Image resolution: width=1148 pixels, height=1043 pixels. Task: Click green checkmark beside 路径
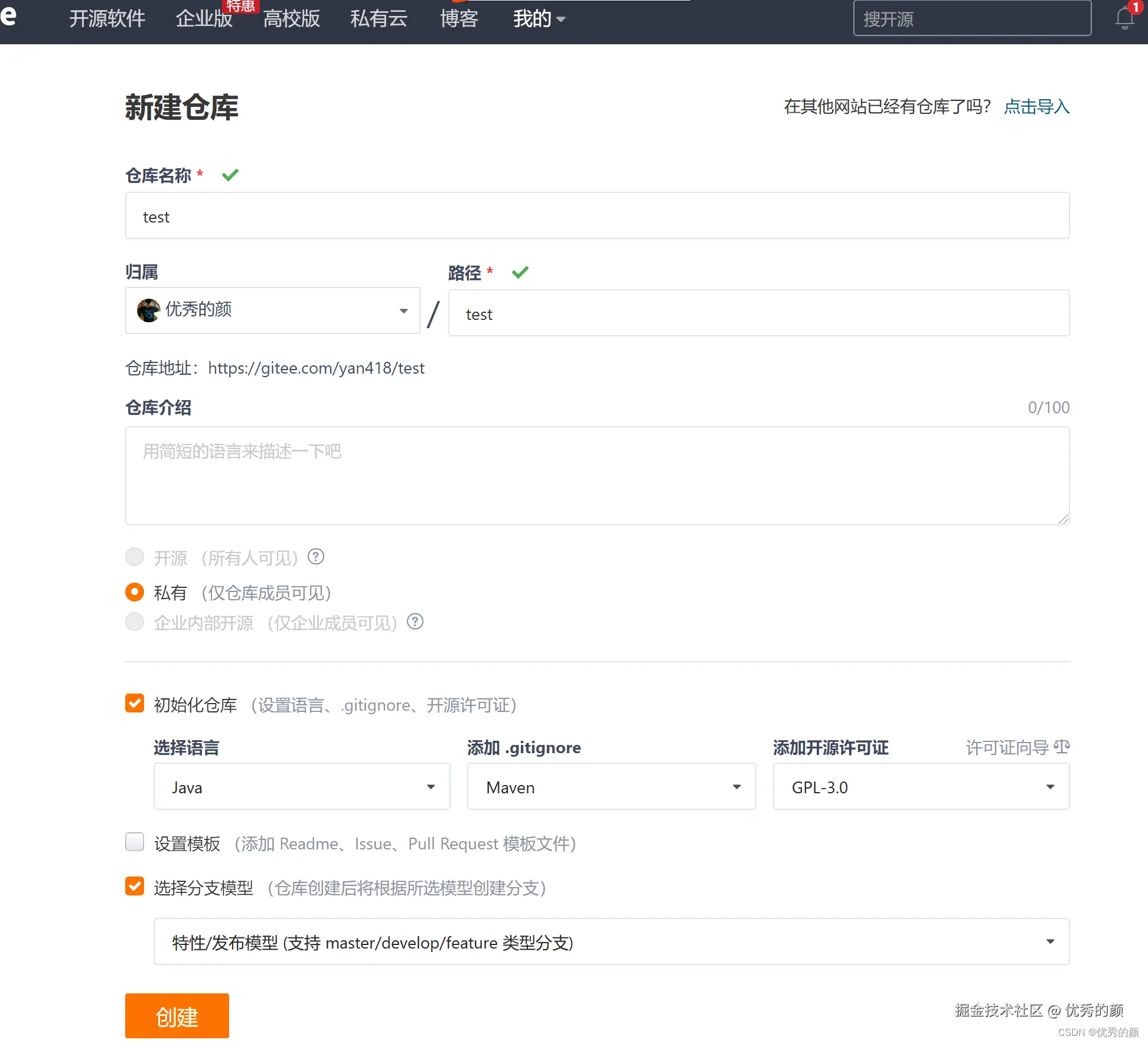pyautogui.click(x=520, y=272)
